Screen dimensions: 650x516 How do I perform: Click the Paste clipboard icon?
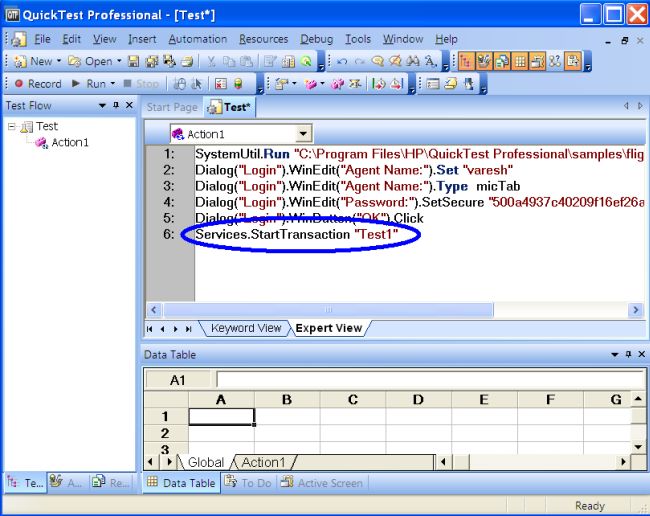(x=246, y=61)
